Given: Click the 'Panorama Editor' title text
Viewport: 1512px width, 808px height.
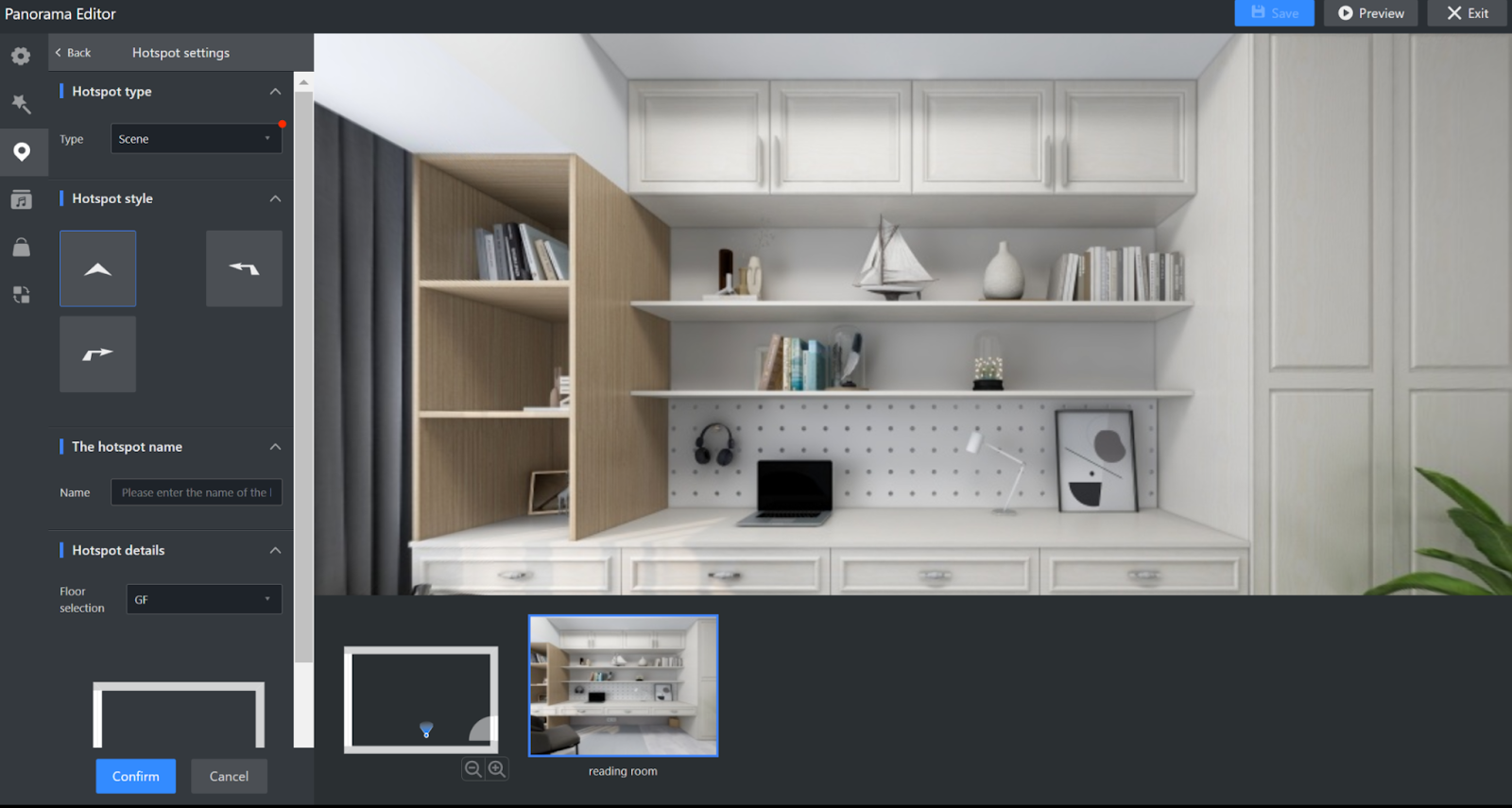Looking at the screenshot, I should [x=60, y=14].
